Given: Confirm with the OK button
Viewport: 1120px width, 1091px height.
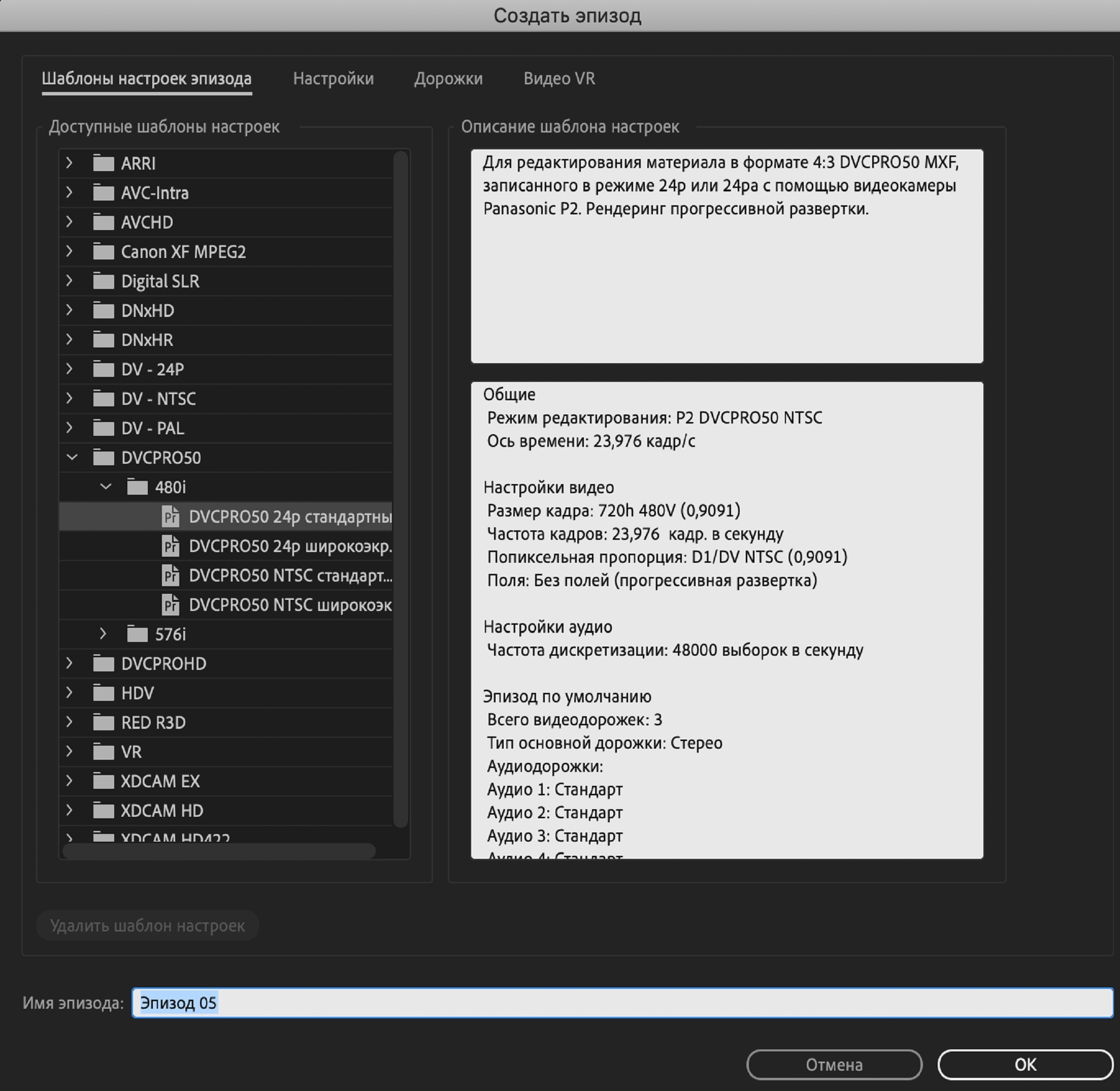Looking at the screenshot, I should click(x=1025, y=1064).
